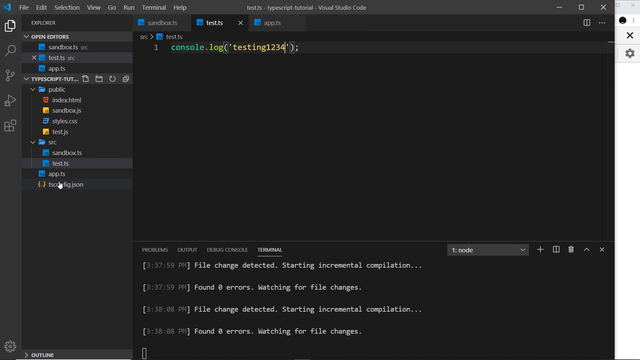Close test.ts in Open Editors list
Image resolution: width=640 pixels, height=360 pixels.
34,58
